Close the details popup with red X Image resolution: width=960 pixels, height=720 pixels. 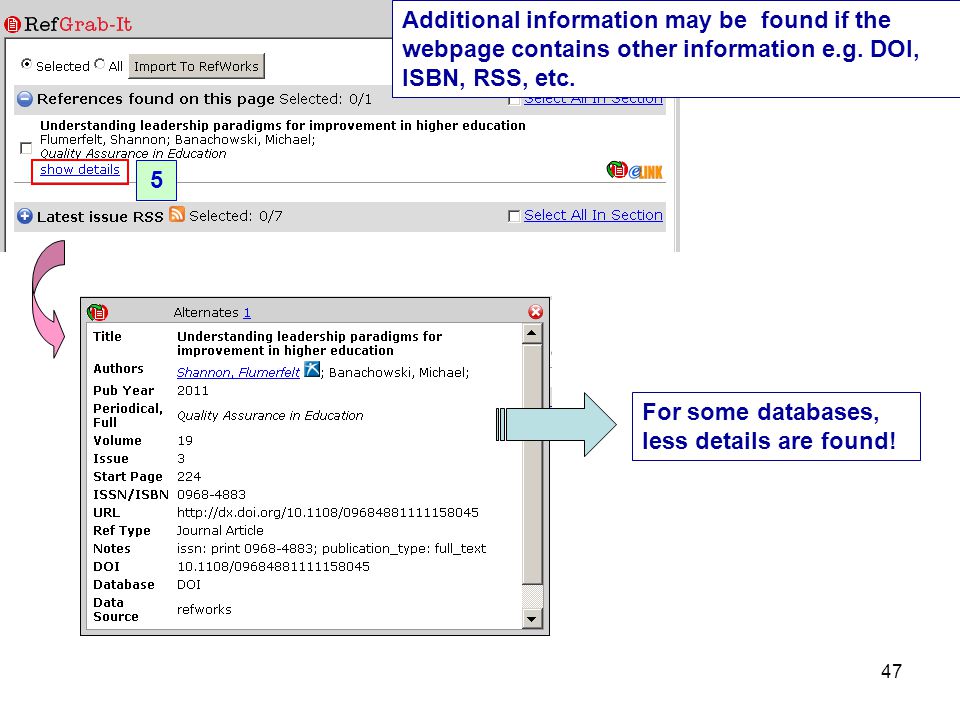pyautogui.click(x=535, y=312)
